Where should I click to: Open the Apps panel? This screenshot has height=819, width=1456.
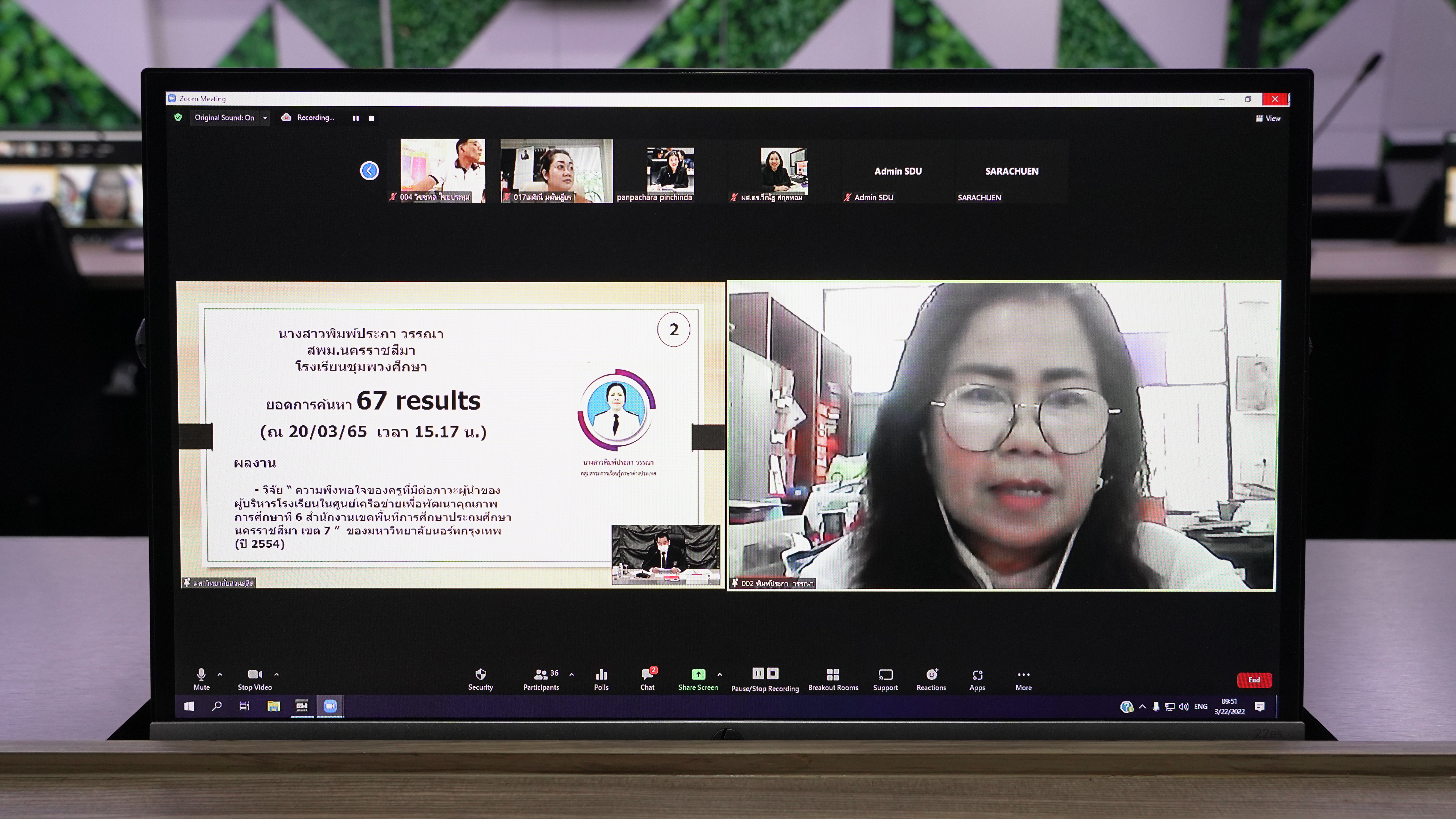977,678
